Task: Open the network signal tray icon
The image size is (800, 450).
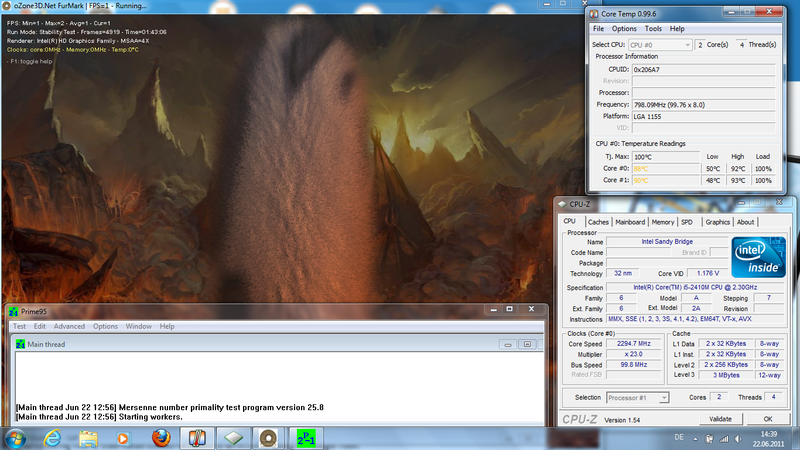Action: [724, 439]
